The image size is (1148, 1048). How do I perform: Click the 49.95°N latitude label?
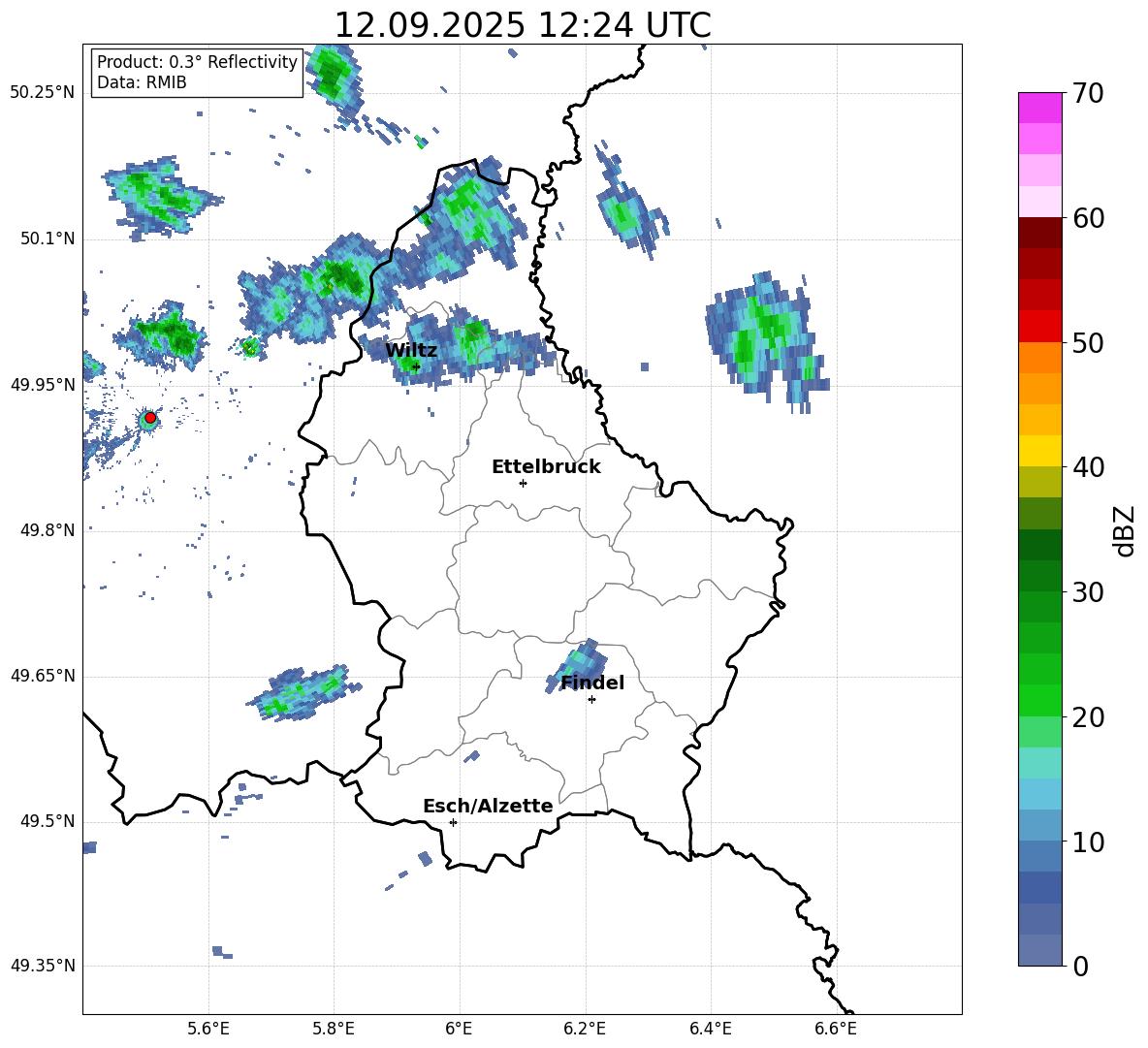click(x=43, y=385)
